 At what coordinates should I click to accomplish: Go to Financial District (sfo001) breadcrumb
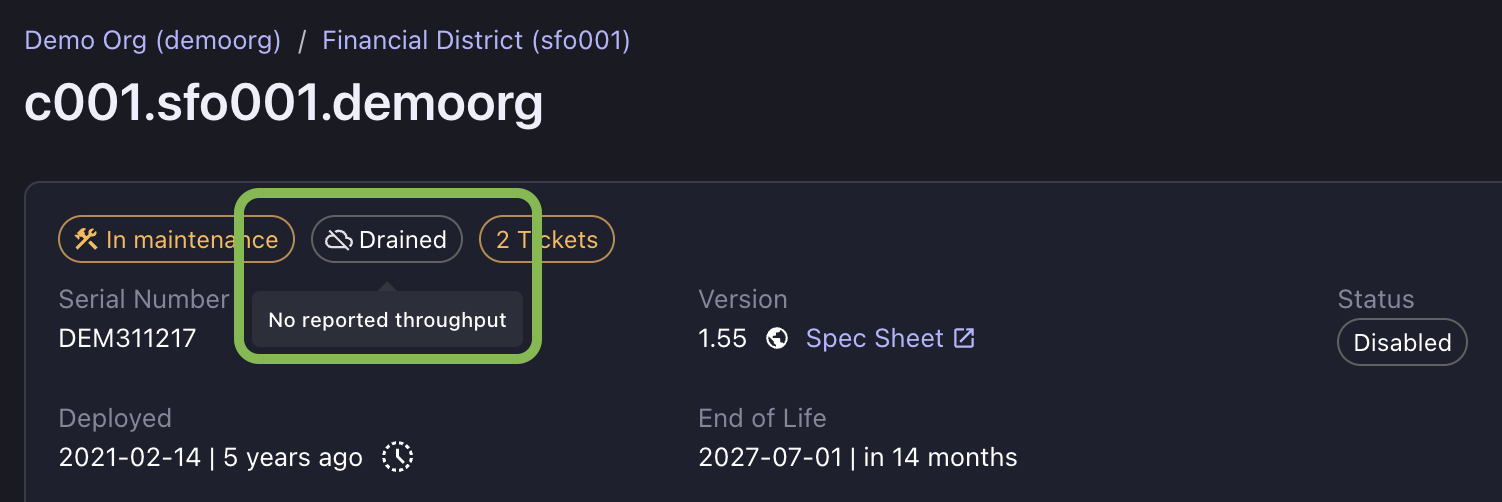tap(476, 41)
